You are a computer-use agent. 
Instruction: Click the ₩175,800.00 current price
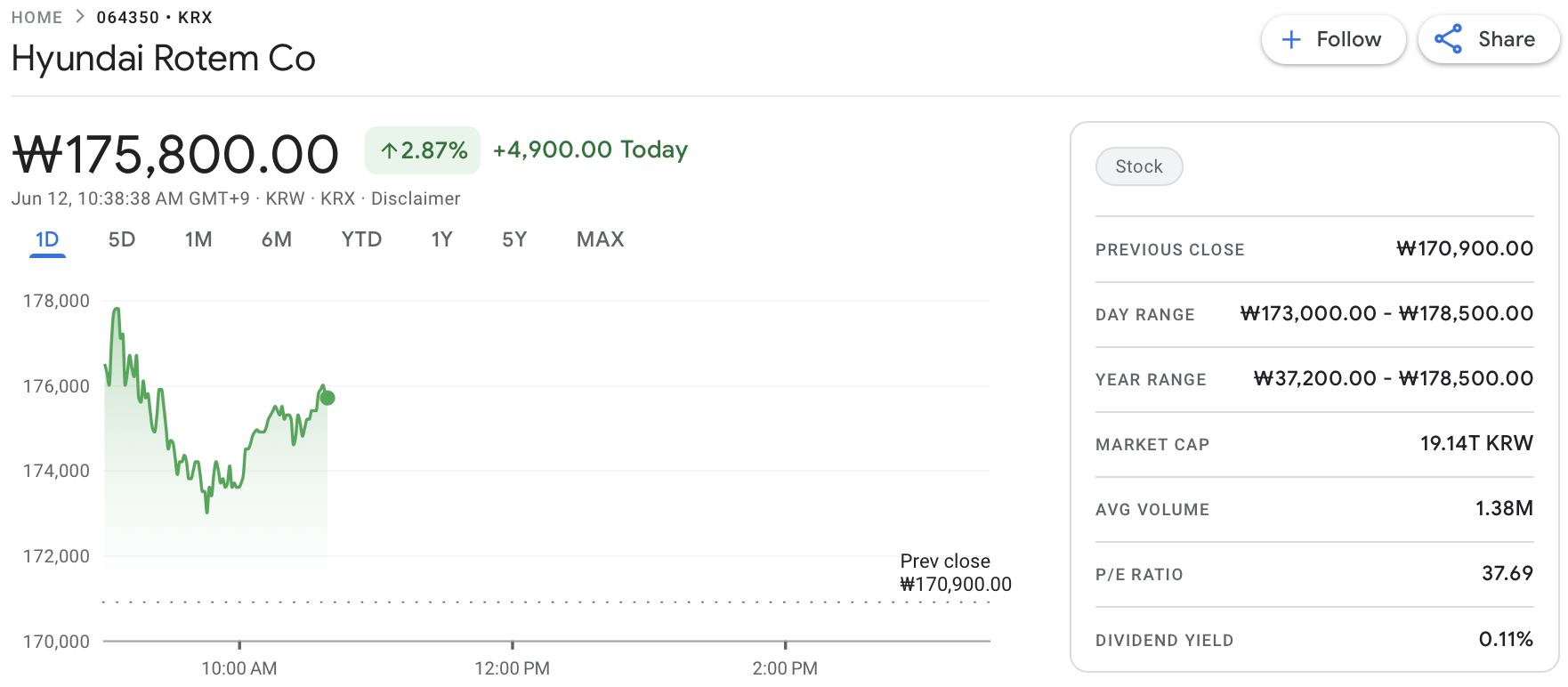coord(175,154)
